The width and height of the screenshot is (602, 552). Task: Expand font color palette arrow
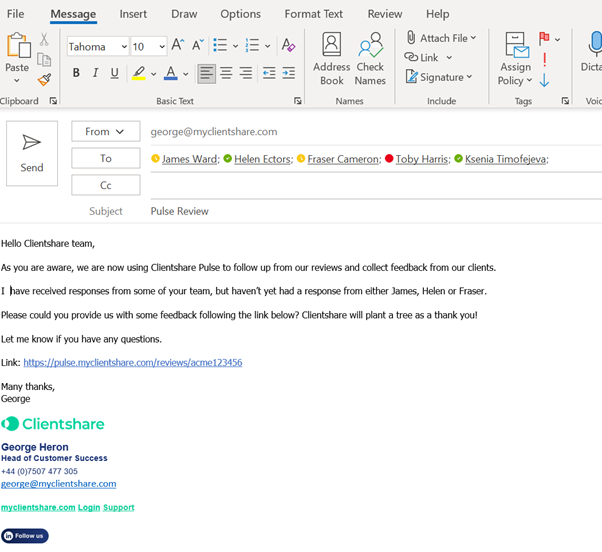tap(185, 74)
